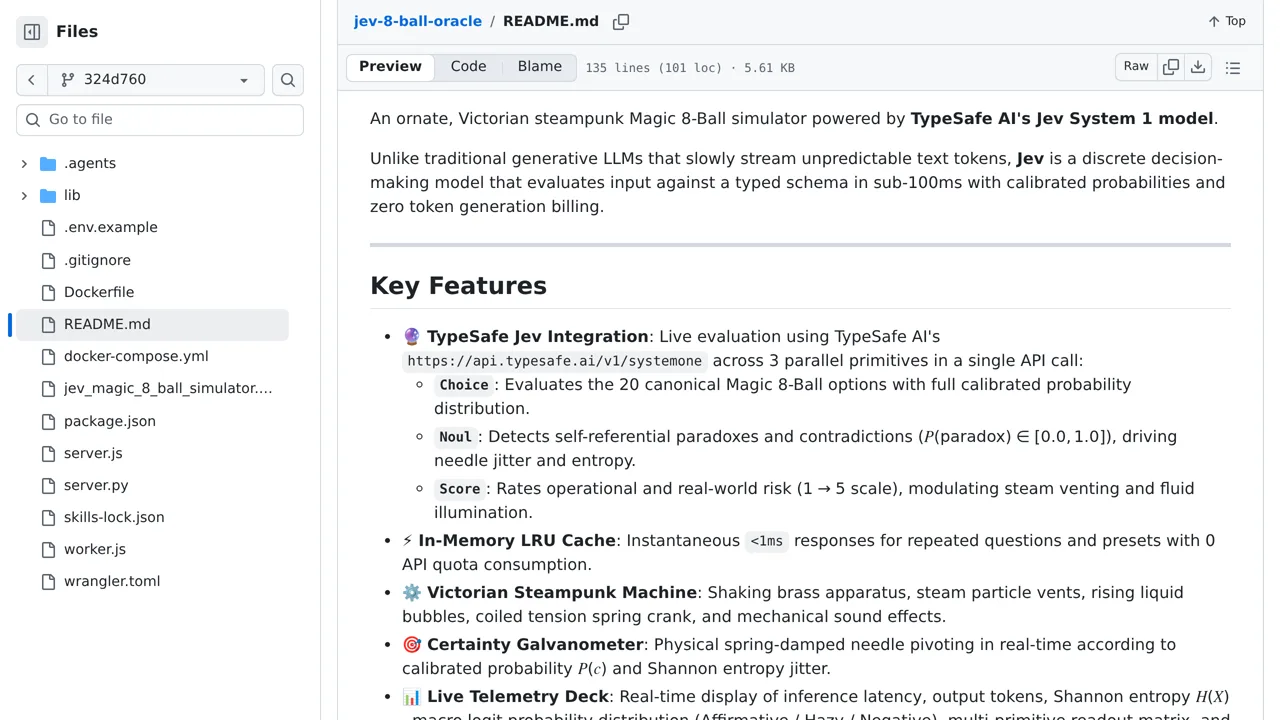
Task: Jump to Top link
Action: pos(1227,21)
